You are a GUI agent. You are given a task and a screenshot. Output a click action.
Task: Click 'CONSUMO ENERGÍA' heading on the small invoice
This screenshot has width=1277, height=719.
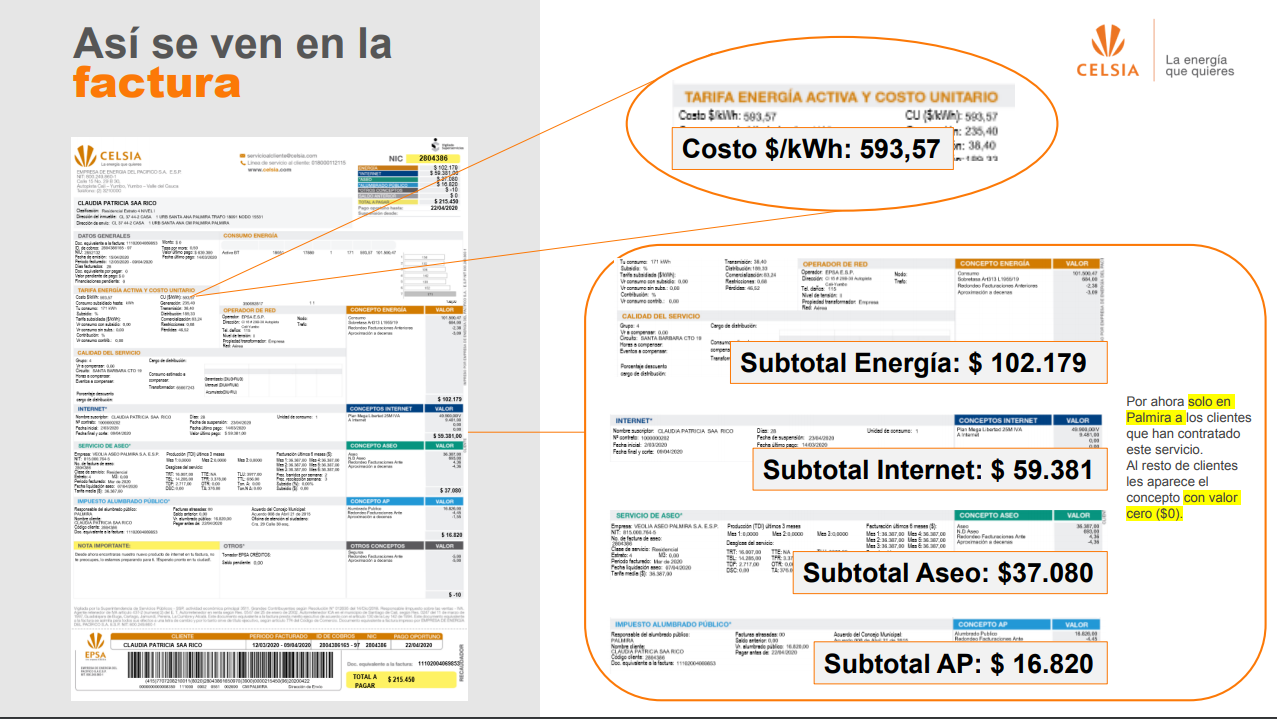click(250, 235)
